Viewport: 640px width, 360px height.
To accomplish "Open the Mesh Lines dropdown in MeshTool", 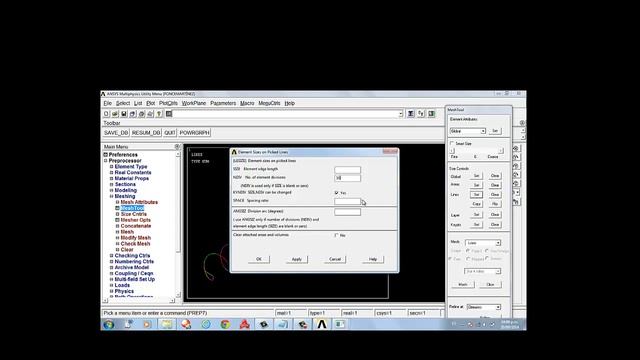I will click(483, 243).
